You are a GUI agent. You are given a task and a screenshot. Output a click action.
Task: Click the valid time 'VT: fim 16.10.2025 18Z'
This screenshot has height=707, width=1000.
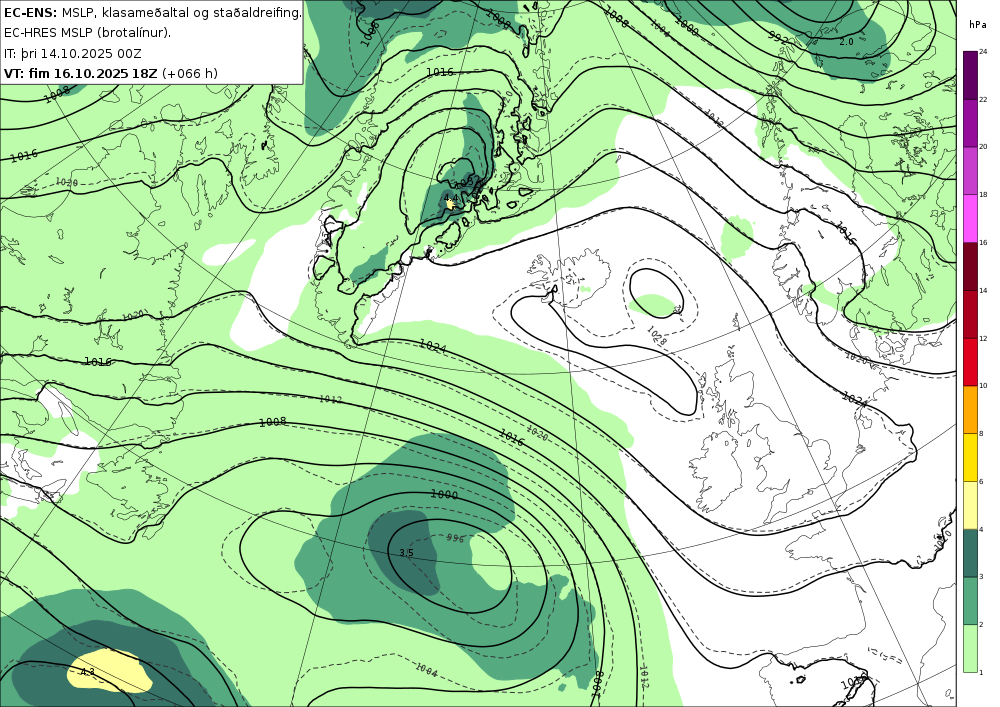80,73
